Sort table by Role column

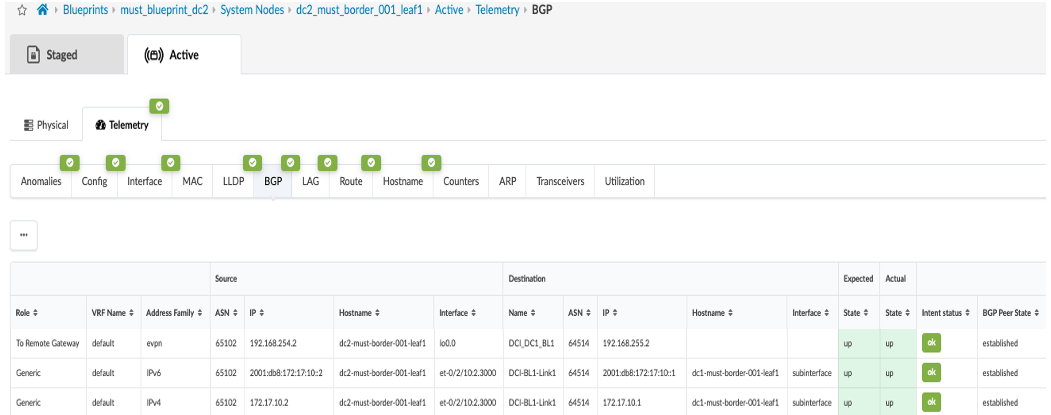pos(27,313)
